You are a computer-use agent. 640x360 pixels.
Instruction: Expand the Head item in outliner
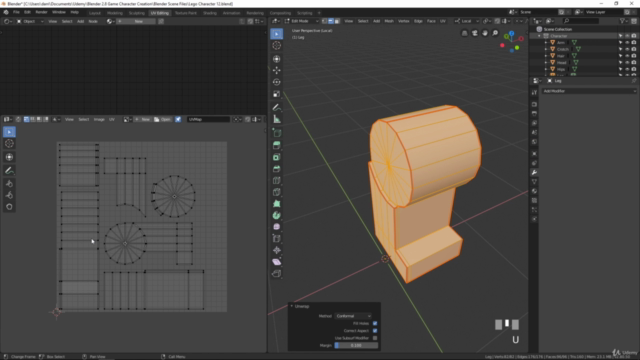point(546,62)
